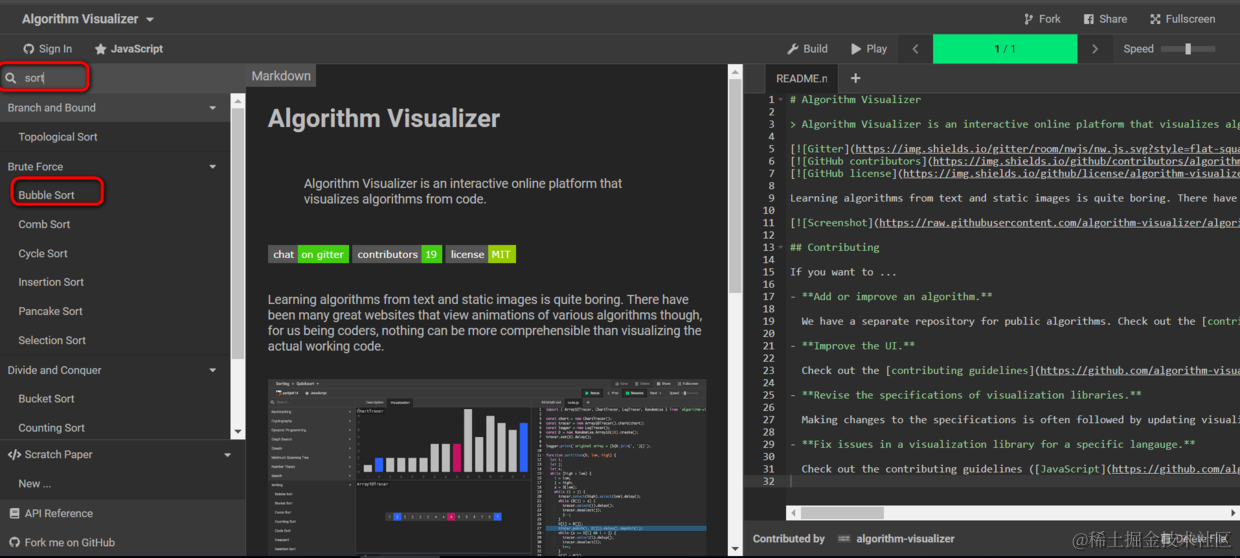Click the Fork icon in header
The width and height of the screenshot is (1240, 558).
coord(1028,19)
